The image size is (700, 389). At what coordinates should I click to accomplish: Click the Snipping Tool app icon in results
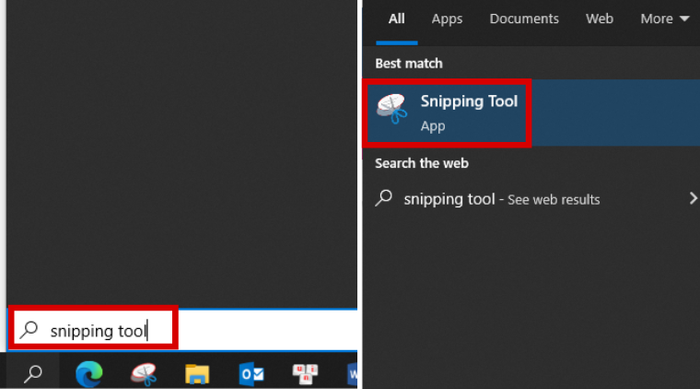click(392, 109)
